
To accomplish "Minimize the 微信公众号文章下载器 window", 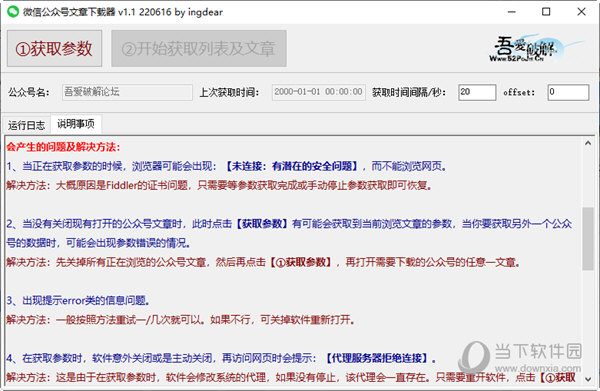I will point(512,12).
